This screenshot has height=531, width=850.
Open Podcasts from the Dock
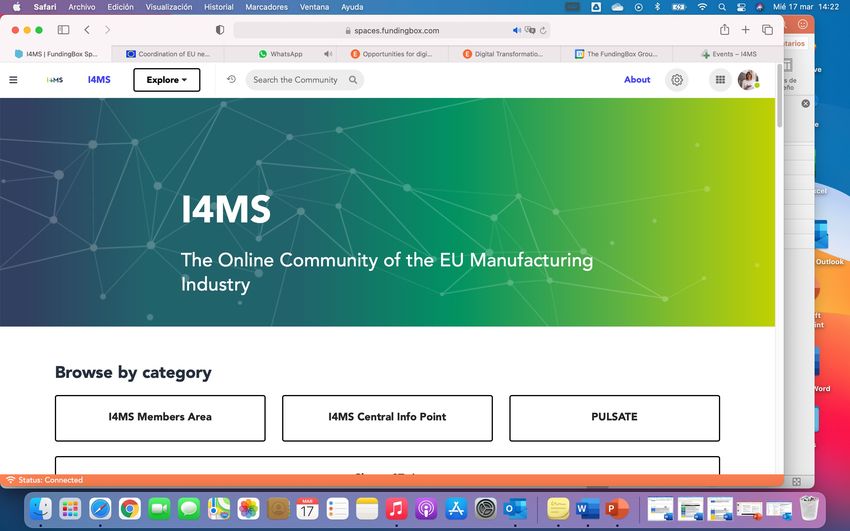[426, 509]
